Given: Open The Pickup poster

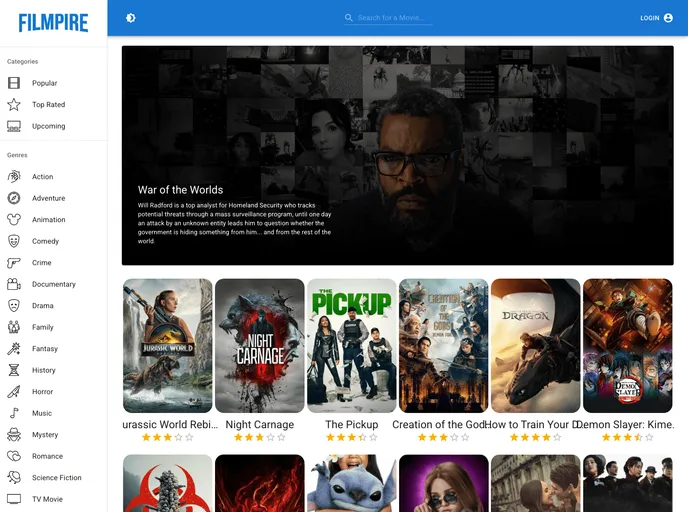Looking at the screenshot, I should [x=351, y=346].
